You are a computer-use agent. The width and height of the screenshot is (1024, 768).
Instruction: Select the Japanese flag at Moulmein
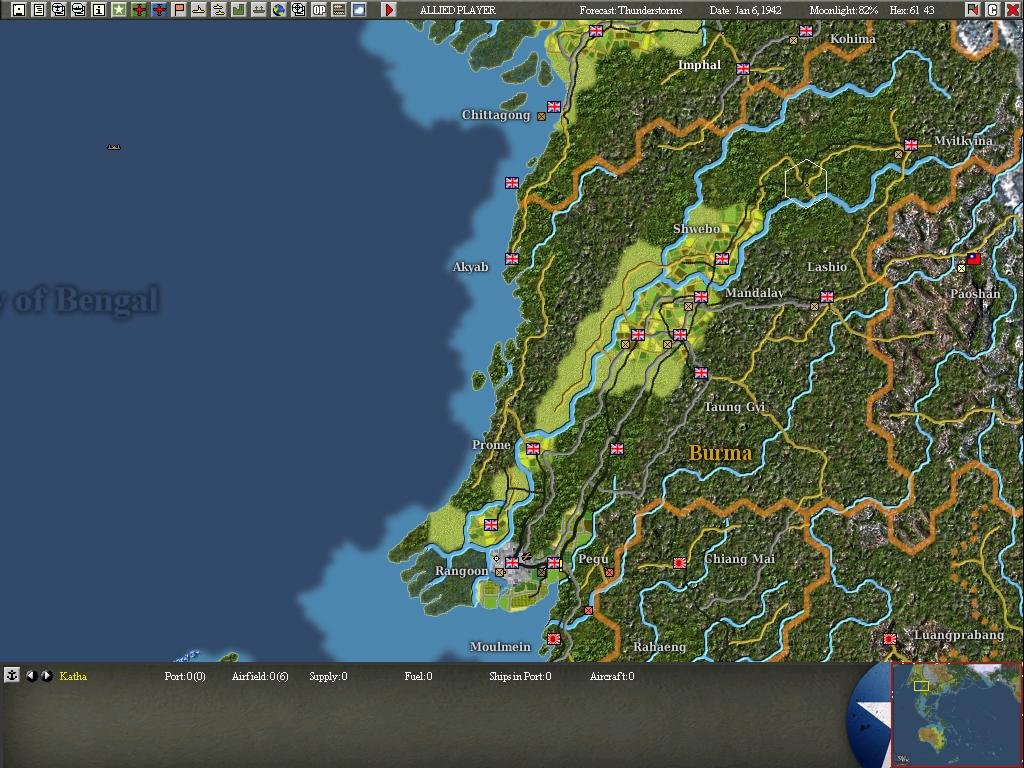pyautogui.click(x=554, y=639)
